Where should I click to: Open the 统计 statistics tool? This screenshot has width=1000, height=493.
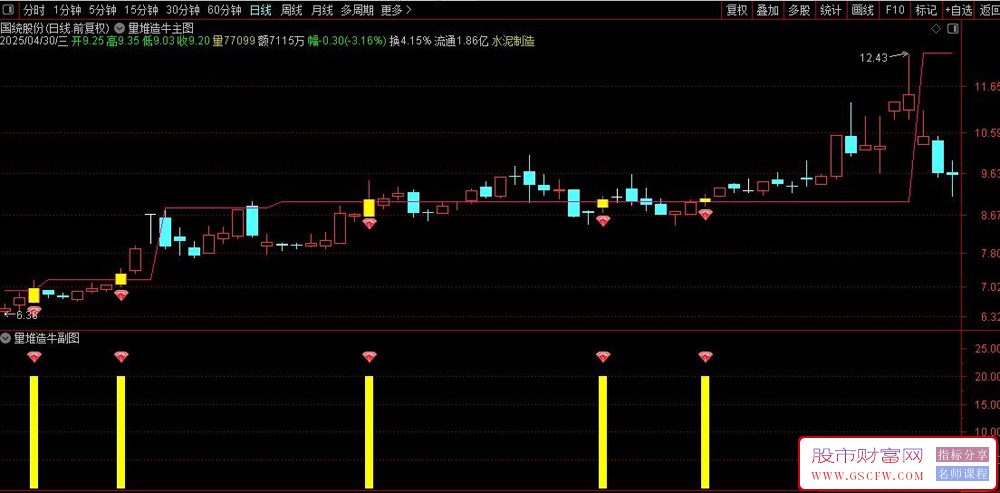point(830,10)
